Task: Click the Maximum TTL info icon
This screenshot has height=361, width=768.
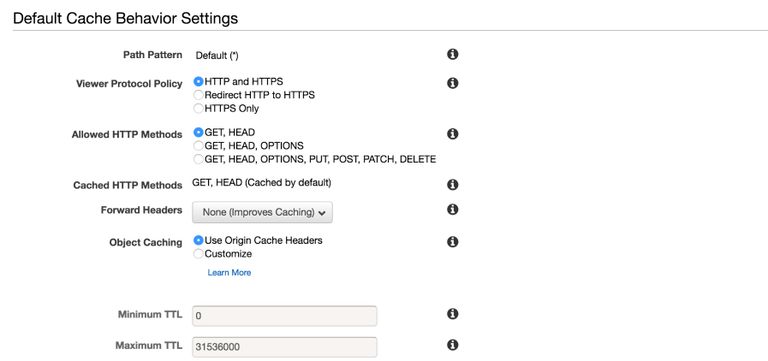Action: tap(453, 345)
